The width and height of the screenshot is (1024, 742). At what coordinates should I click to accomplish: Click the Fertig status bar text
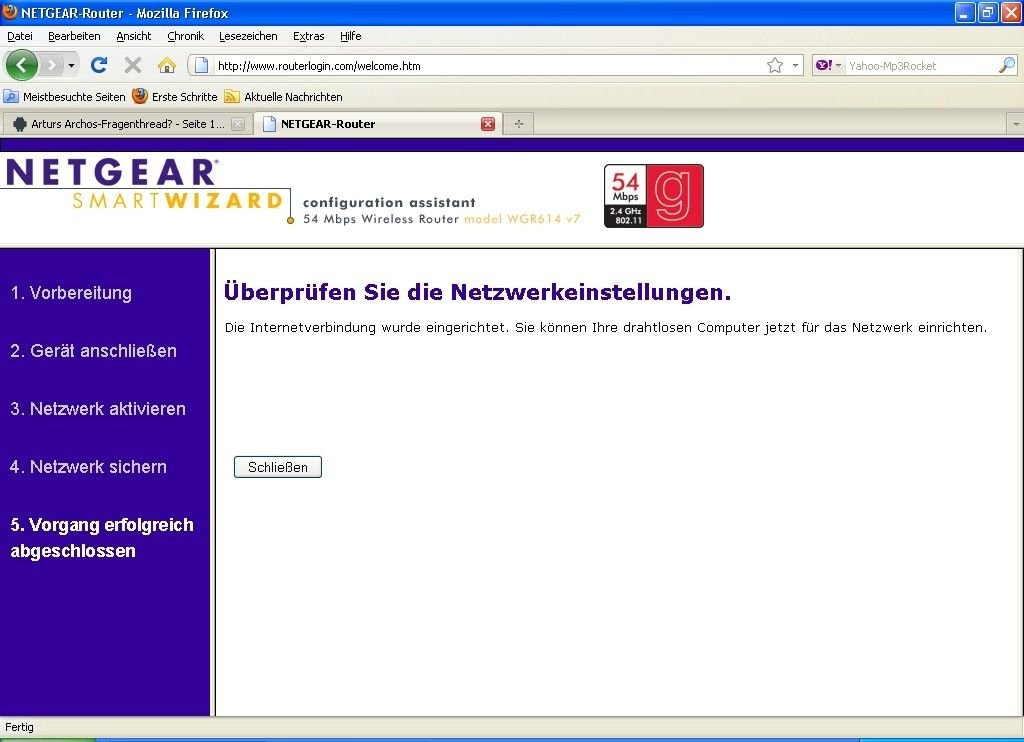click(x=19, y=727)
